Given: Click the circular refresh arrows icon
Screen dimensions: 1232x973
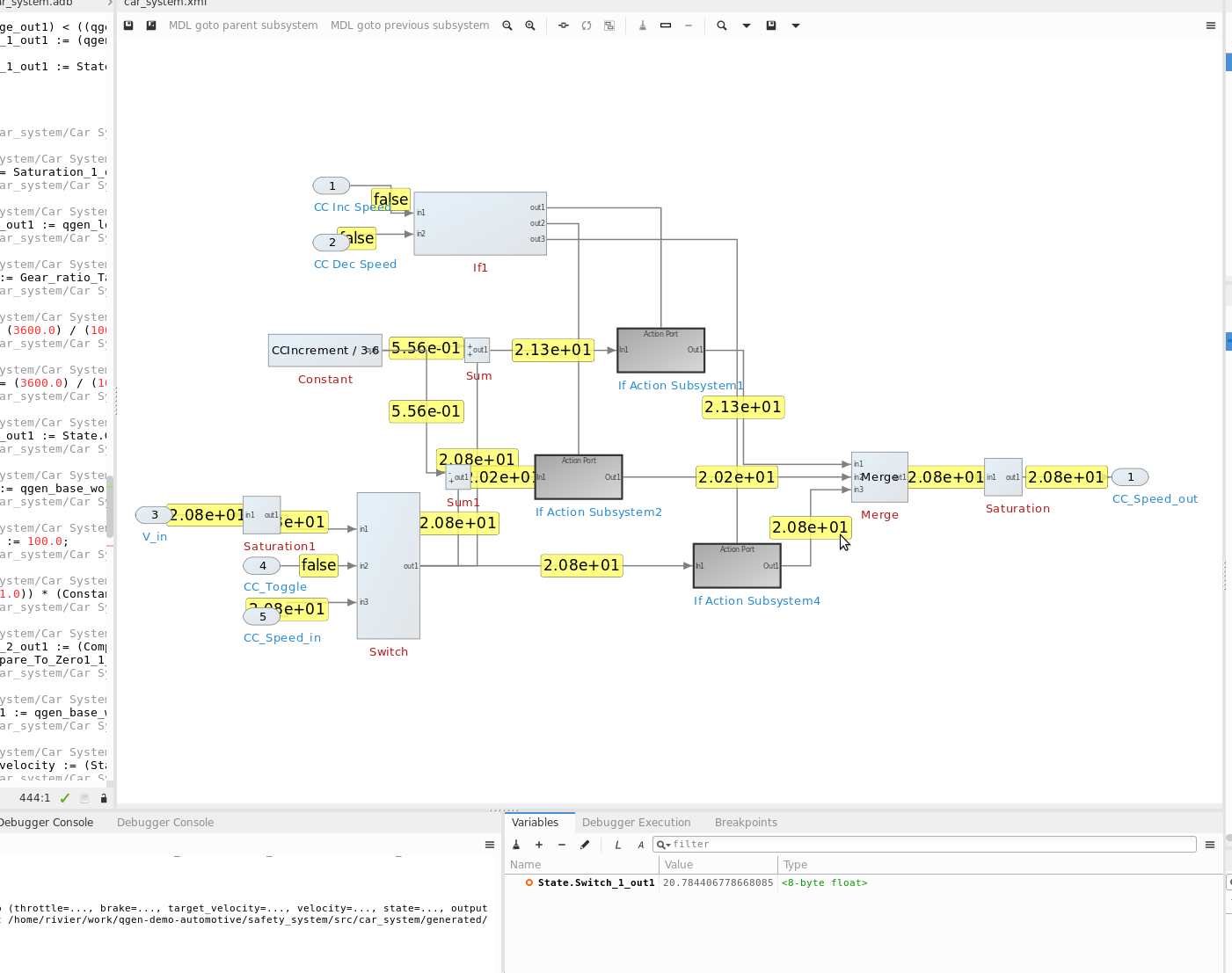Looking at the screenshot, I should pyautogui.click(x=587, y=25).
